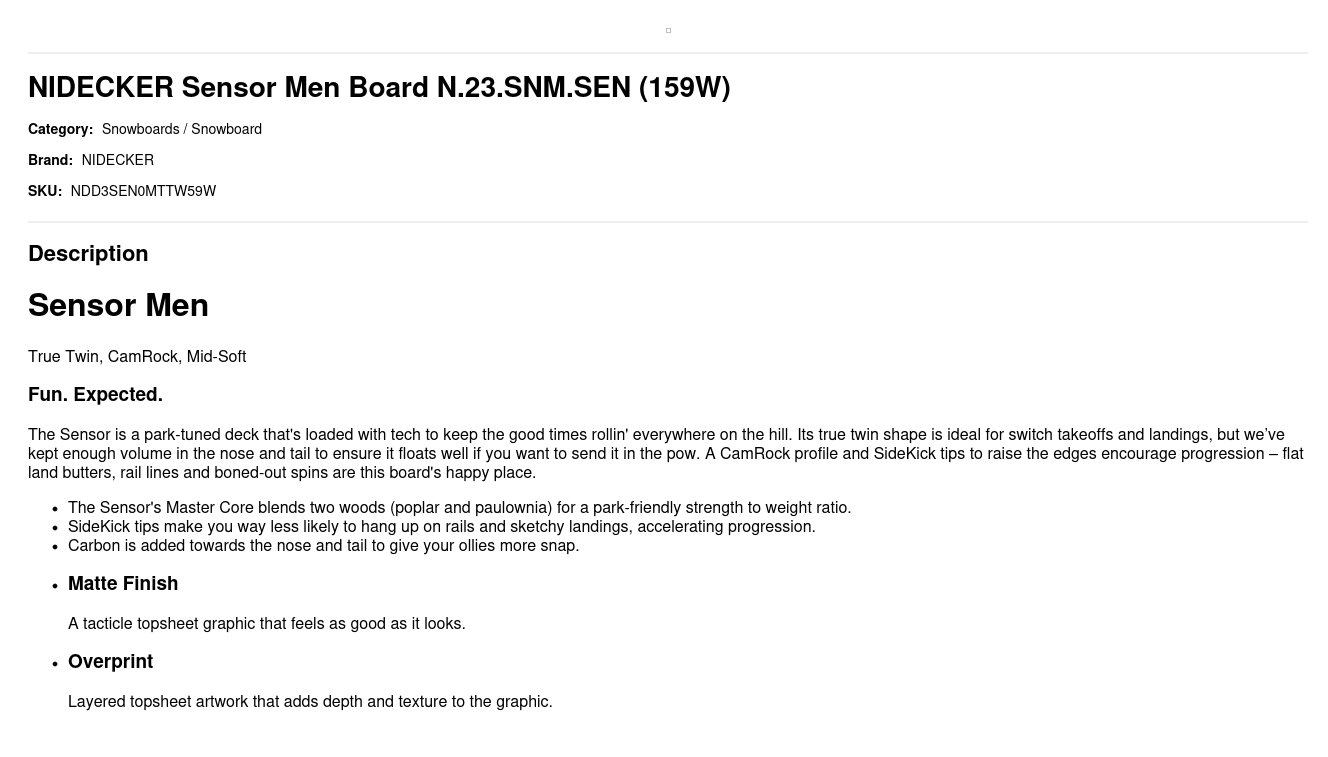
Task: Click the Sensor Men heading
Action: [x=118, y=306]
